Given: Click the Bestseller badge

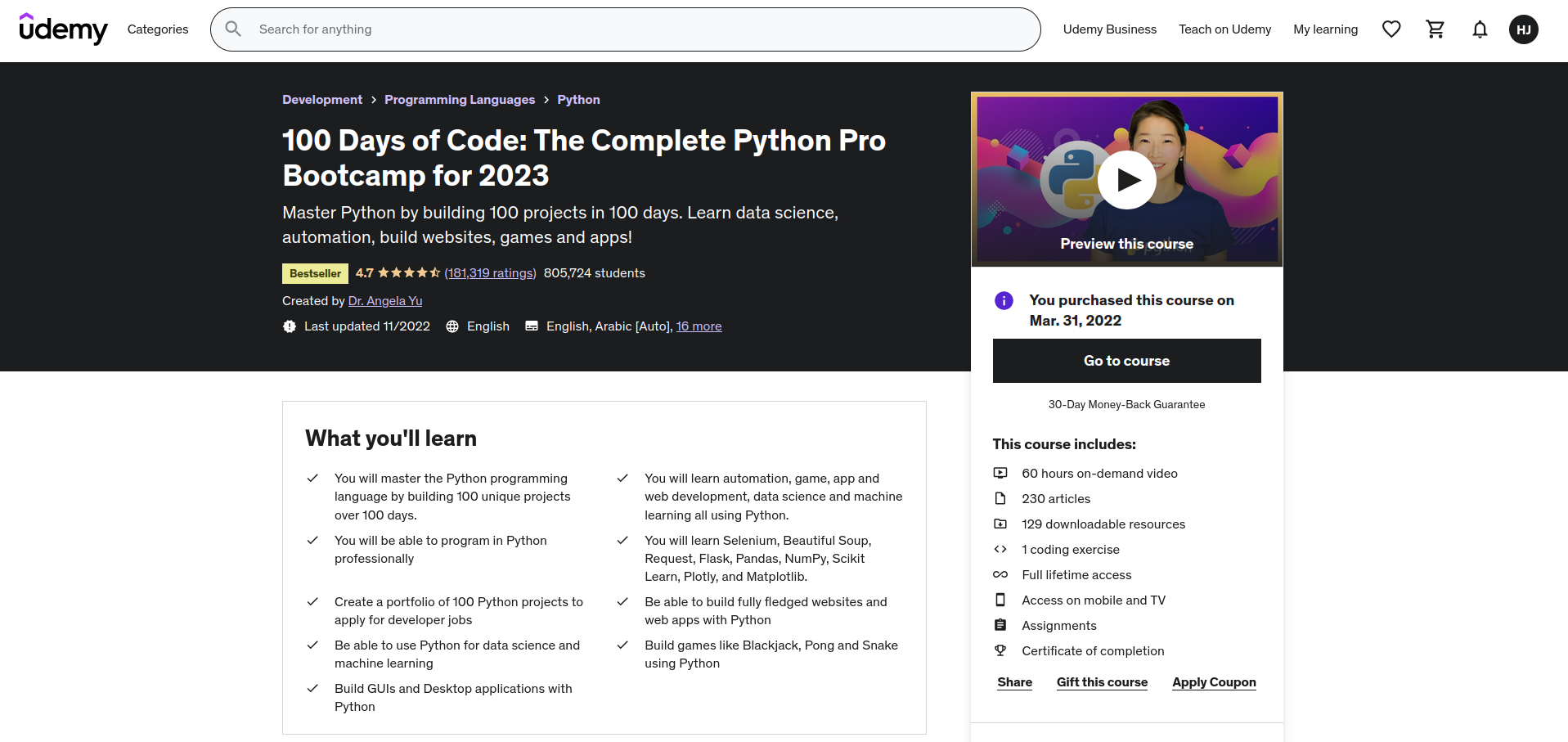Looking at the screenshot, I should (x=316, y=273).
